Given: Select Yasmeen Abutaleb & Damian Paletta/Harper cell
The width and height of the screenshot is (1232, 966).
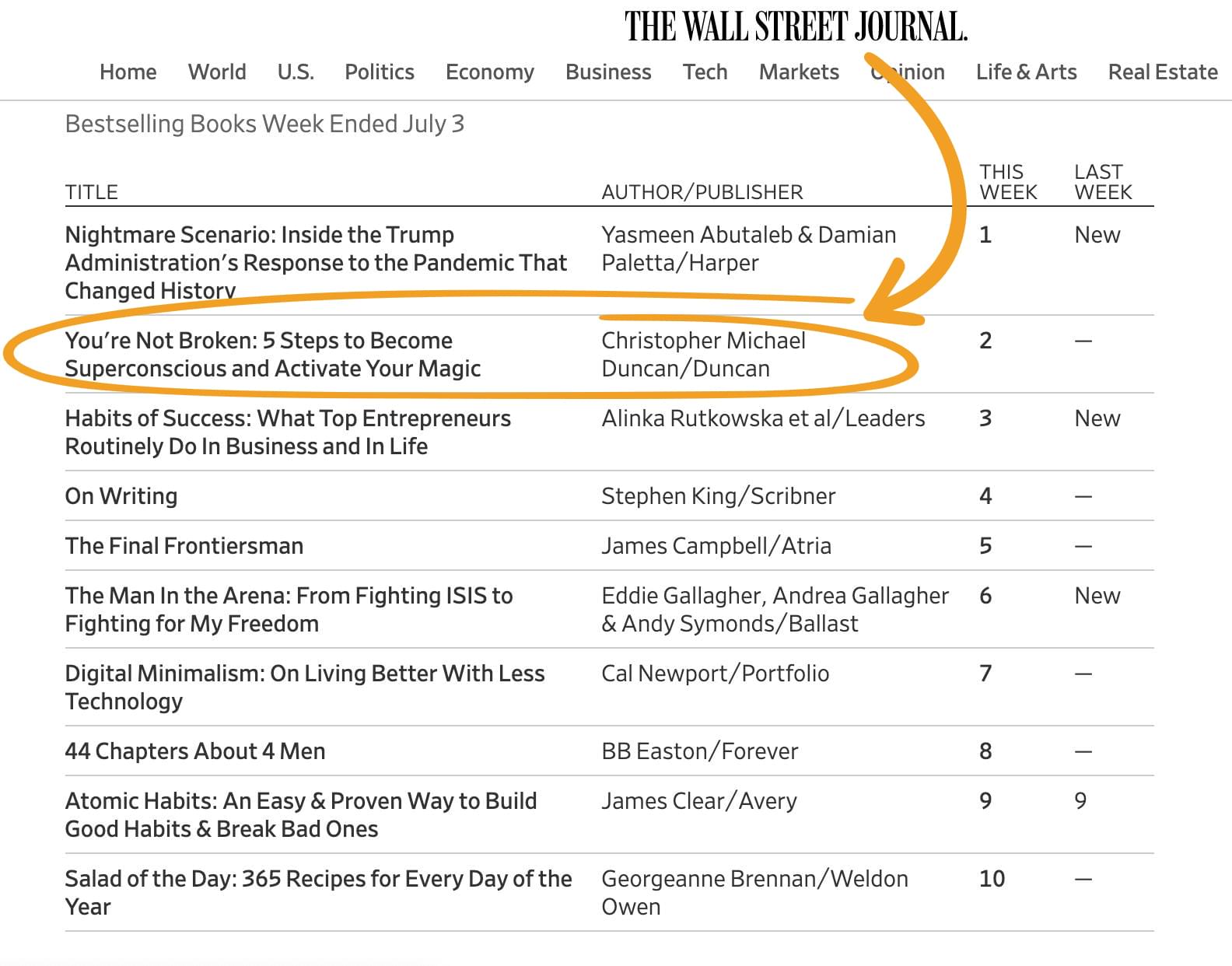Looking at the screenshot, I should [x=749, y=249].
